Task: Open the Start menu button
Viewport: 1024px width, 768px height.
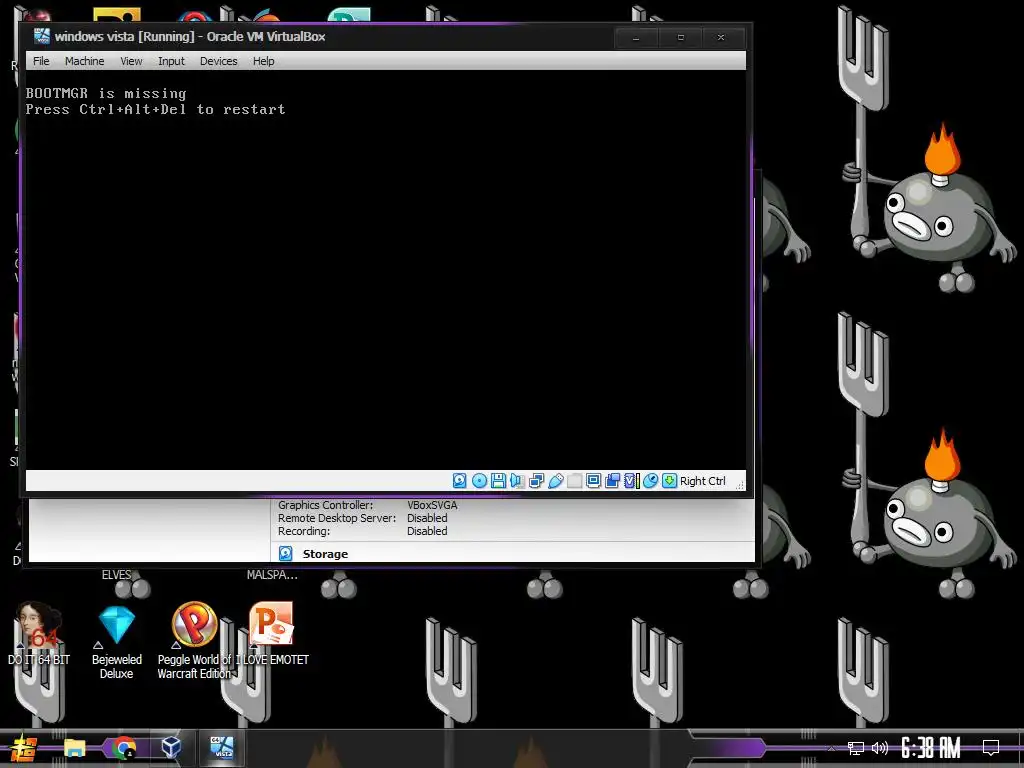Action: 24,748
